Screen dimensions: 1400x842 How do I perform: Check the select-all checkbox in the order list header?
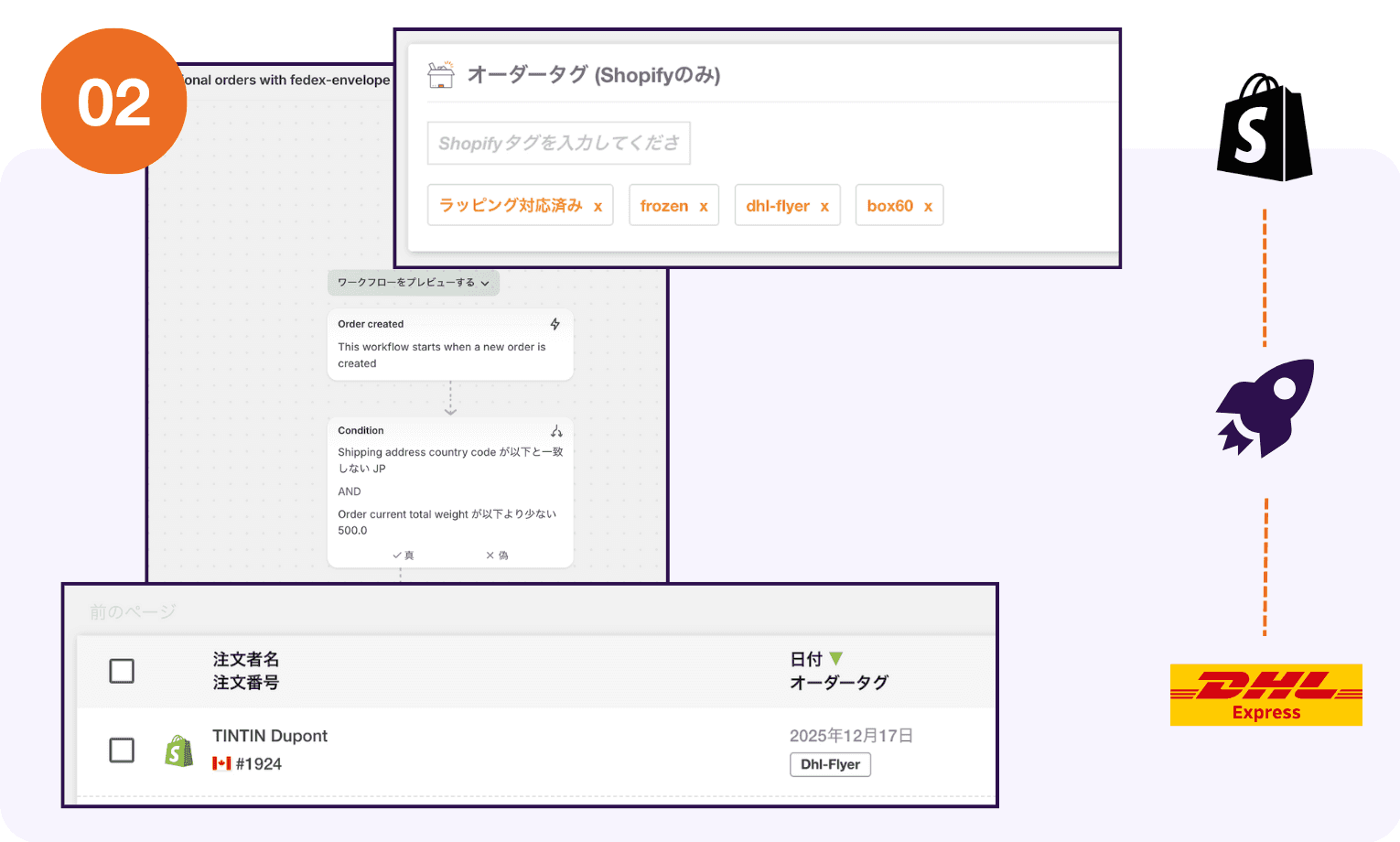coord(122,671)
